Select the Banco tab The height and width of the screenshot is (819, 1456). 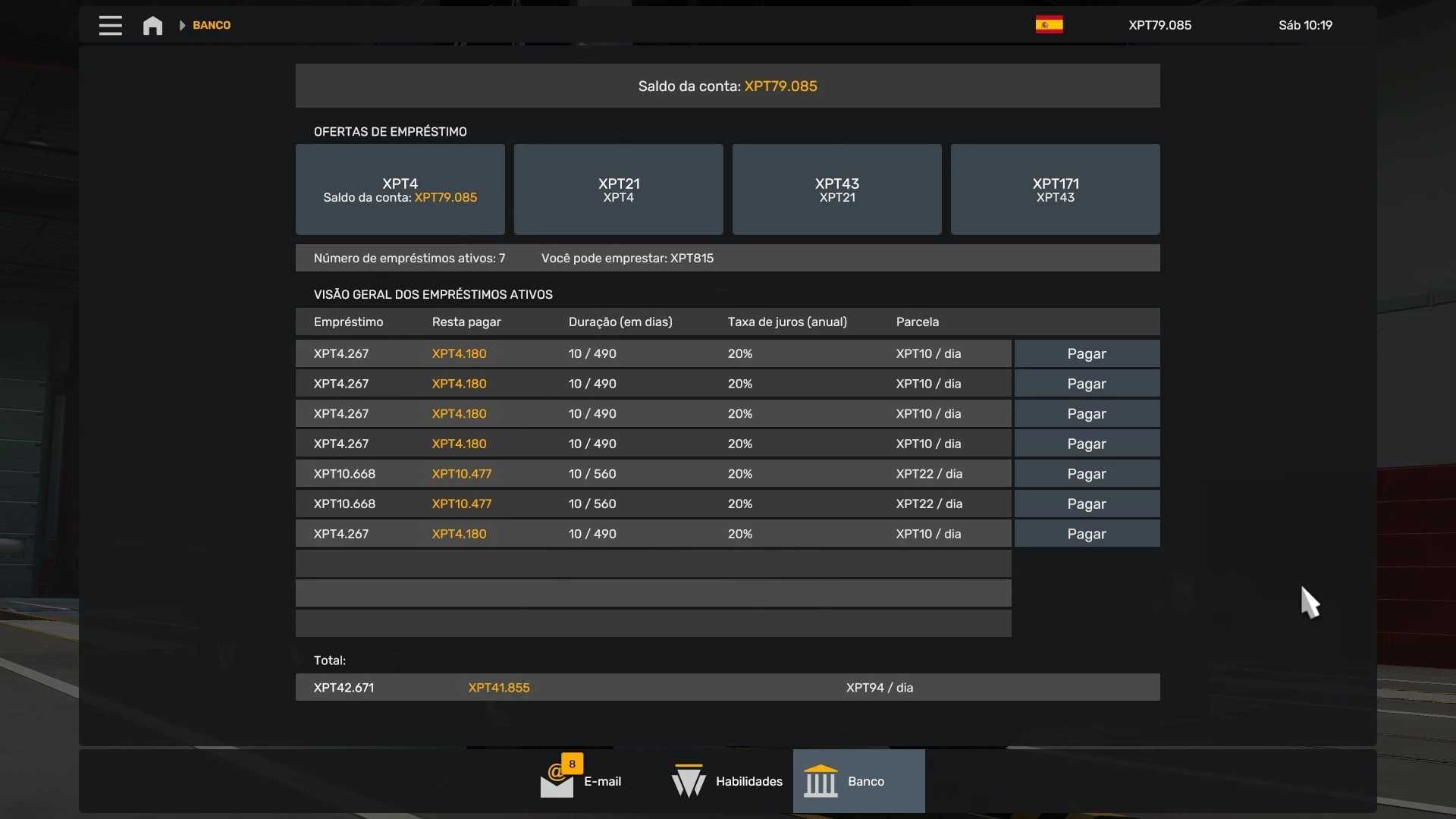(x=858, y=781)
